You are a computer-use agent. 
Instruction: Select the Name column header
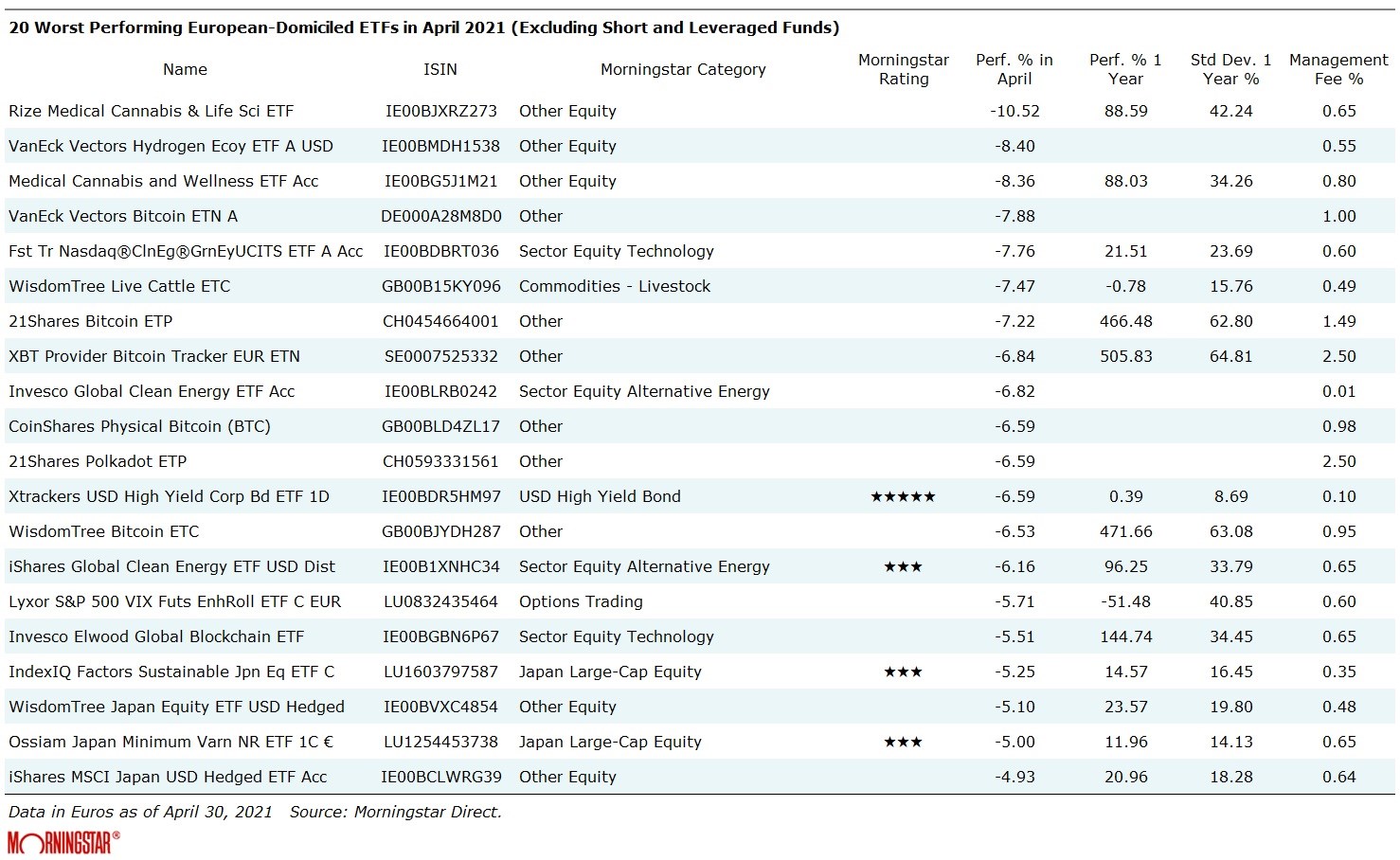(x=185, y=69)
